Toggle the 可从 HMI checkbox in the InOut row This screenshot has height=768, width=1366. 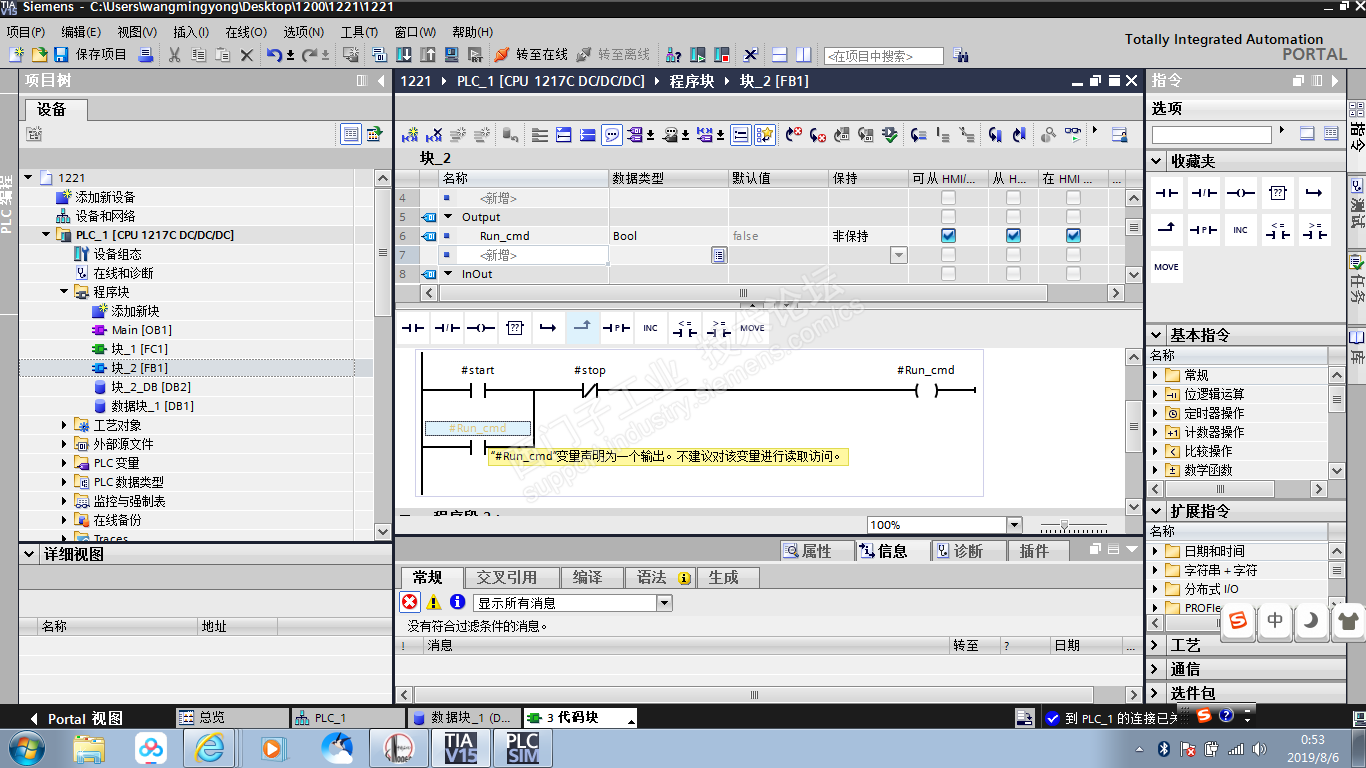948,274
